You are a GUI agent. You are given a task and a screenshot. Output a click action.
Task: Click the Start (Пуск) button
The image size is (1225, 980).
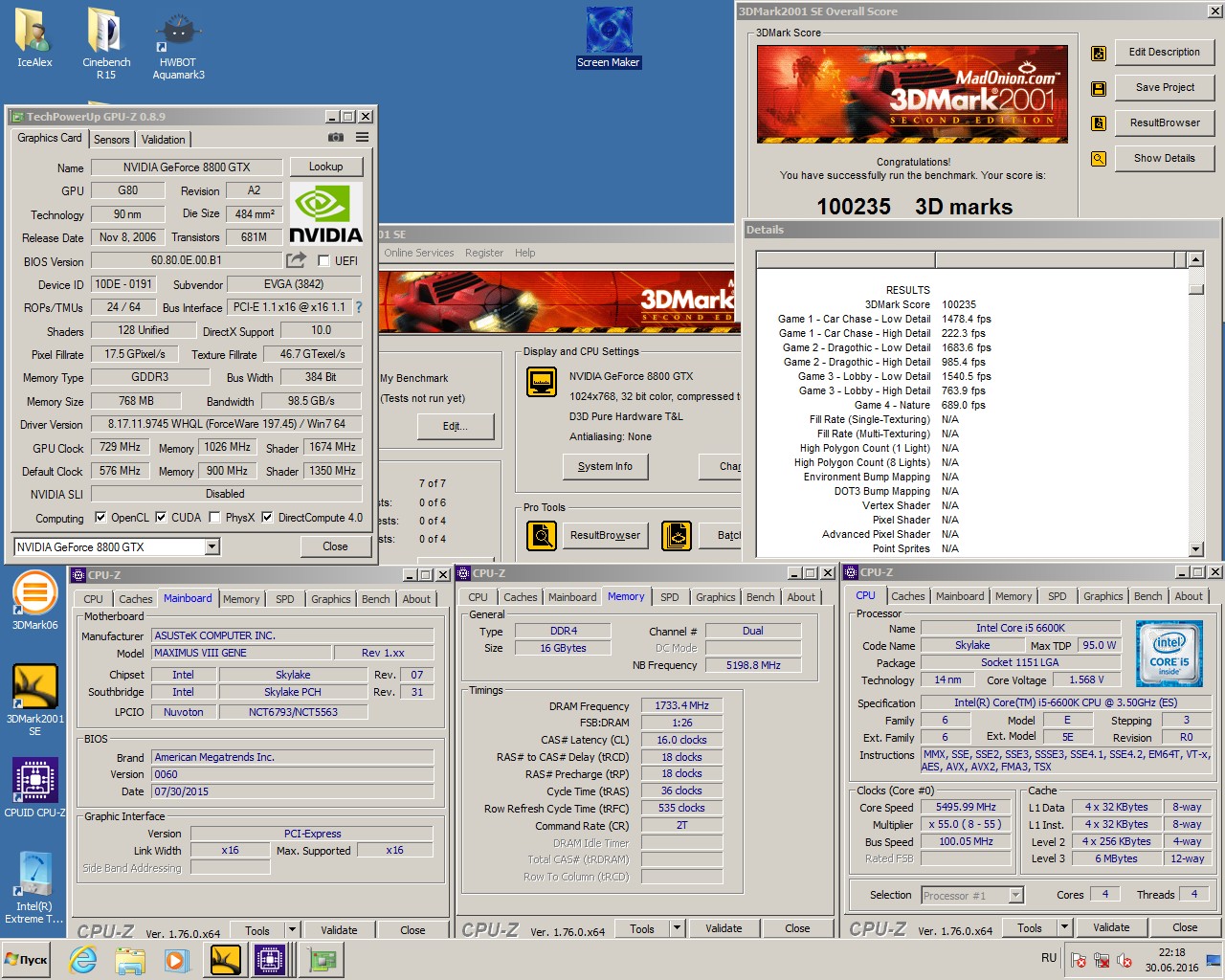[x=28, y=960]
